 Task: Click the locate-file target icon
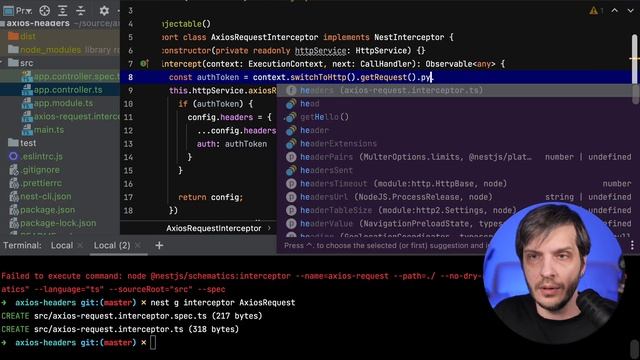[x=44, y=11]
